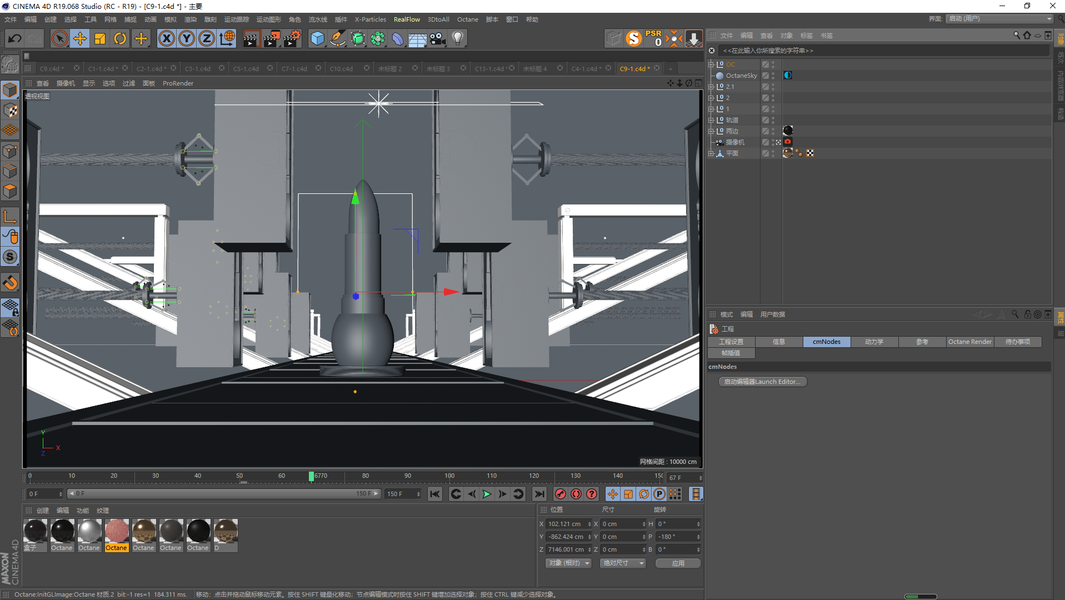Toggle X axis lock
Image resolution: width=1065 pixels, height=600 pixels.
pyautogui.click(x=166, y=39)
